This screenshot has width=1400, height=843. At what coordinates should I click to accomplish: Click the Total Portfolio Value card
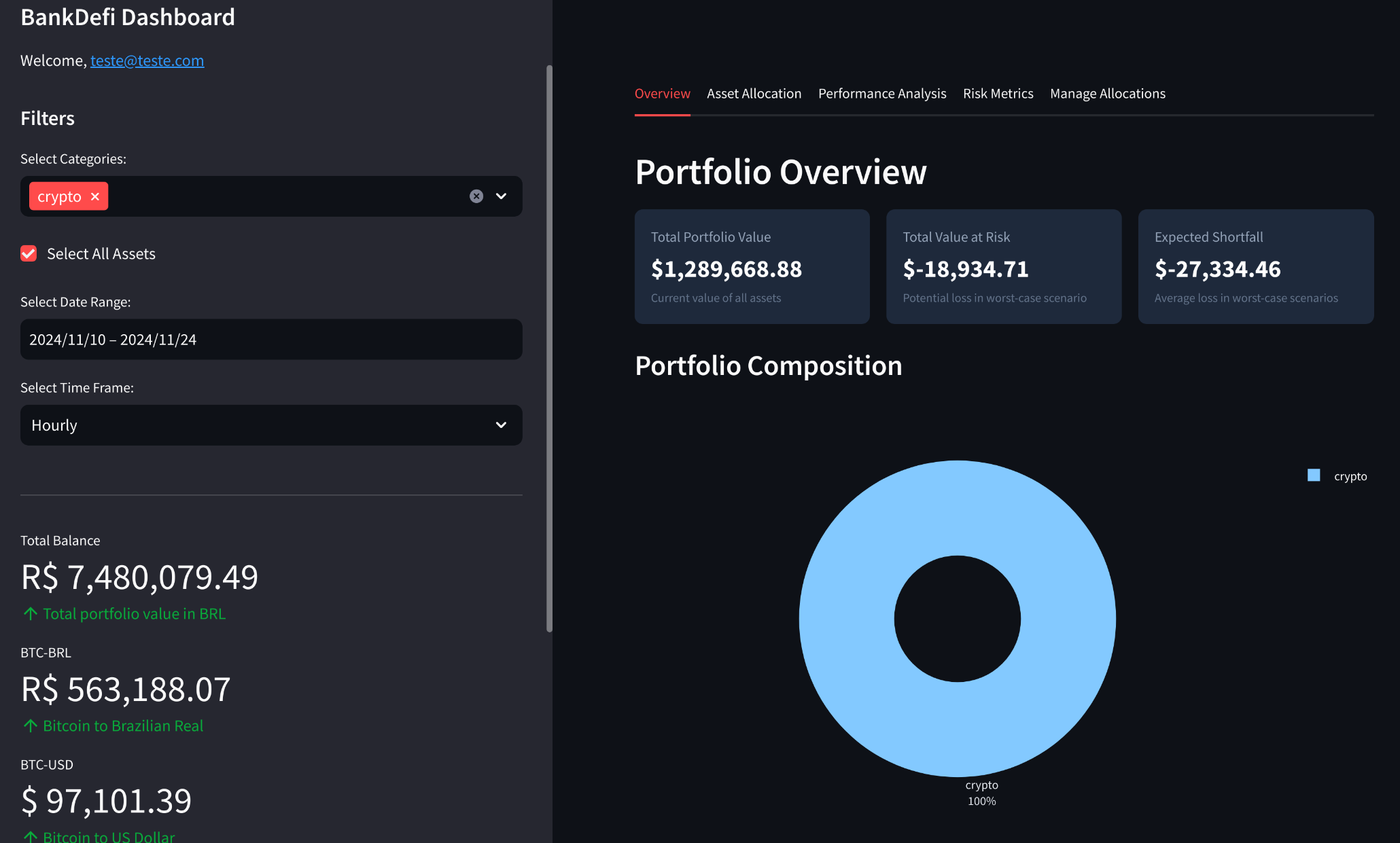click(x=752, y=266)
